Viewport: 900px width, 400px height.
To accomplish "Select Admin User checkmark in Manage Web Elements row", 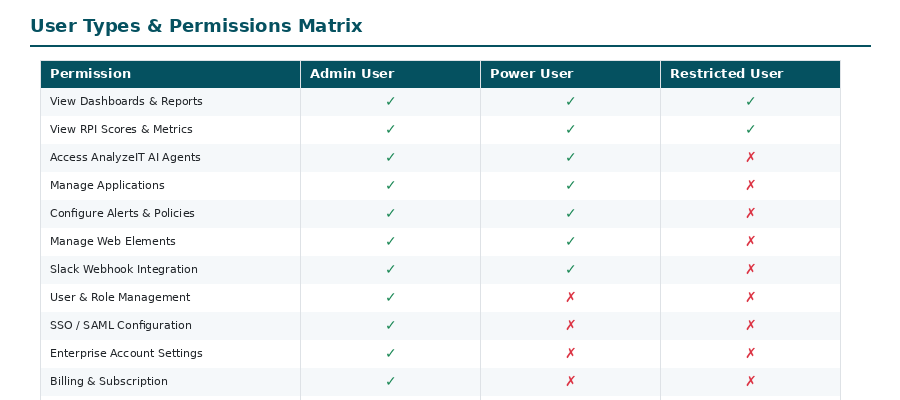I will (390, 242).
